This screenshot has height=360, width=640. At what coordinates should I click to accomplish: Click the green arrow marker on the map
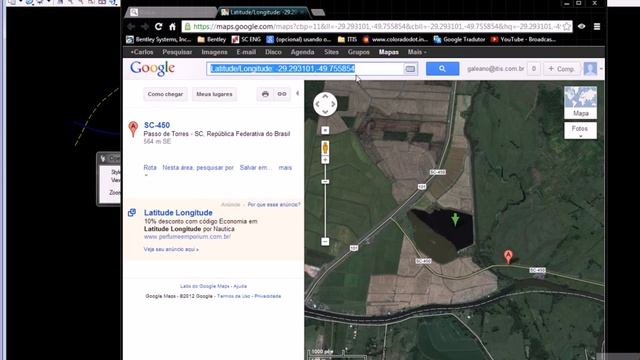coord(455,219)
